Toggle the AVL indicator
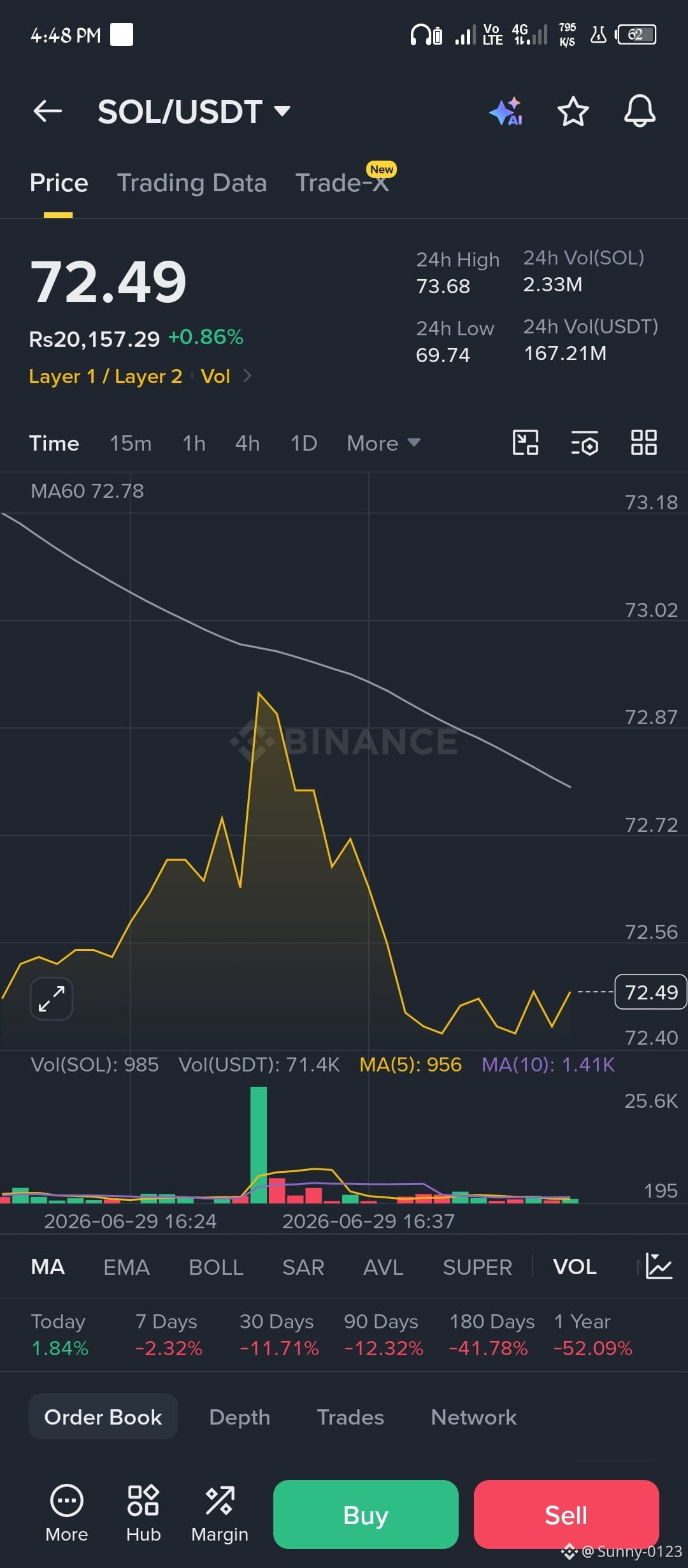The height and width of the screenshot is (1568, 688). click(383, 1267)
